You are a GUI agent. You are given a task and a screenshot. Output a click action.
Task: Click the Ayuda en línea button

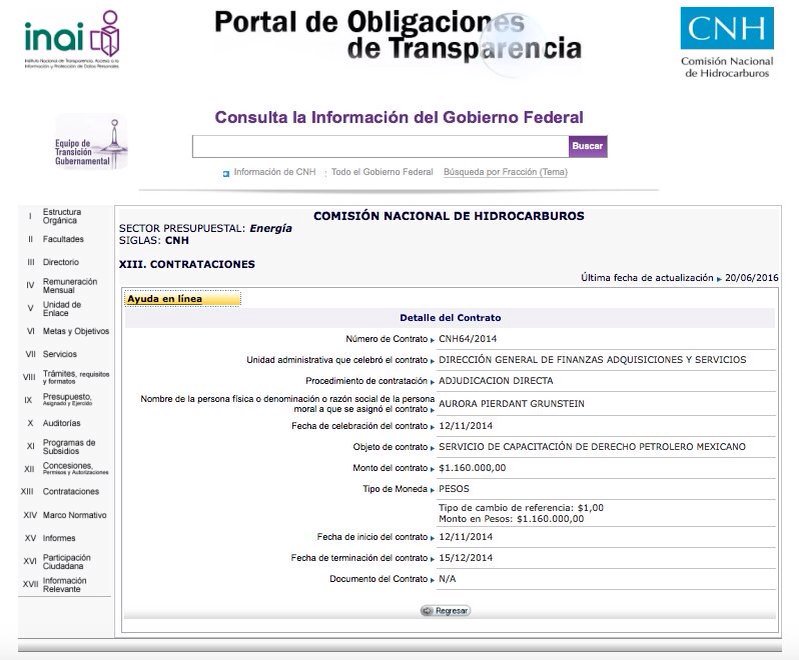(182, 299)
